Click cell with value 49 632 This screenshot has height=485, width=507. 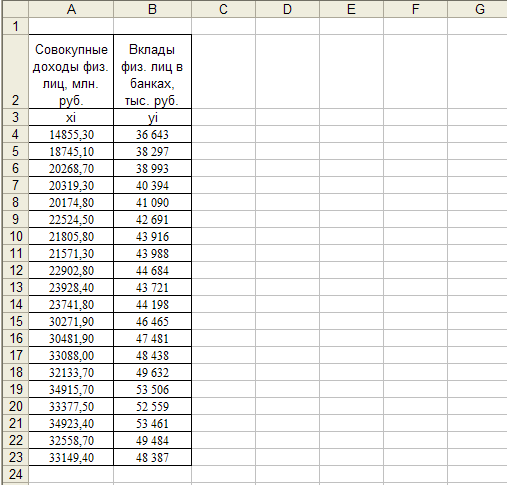pyautogui.click(x=152, y=372)
